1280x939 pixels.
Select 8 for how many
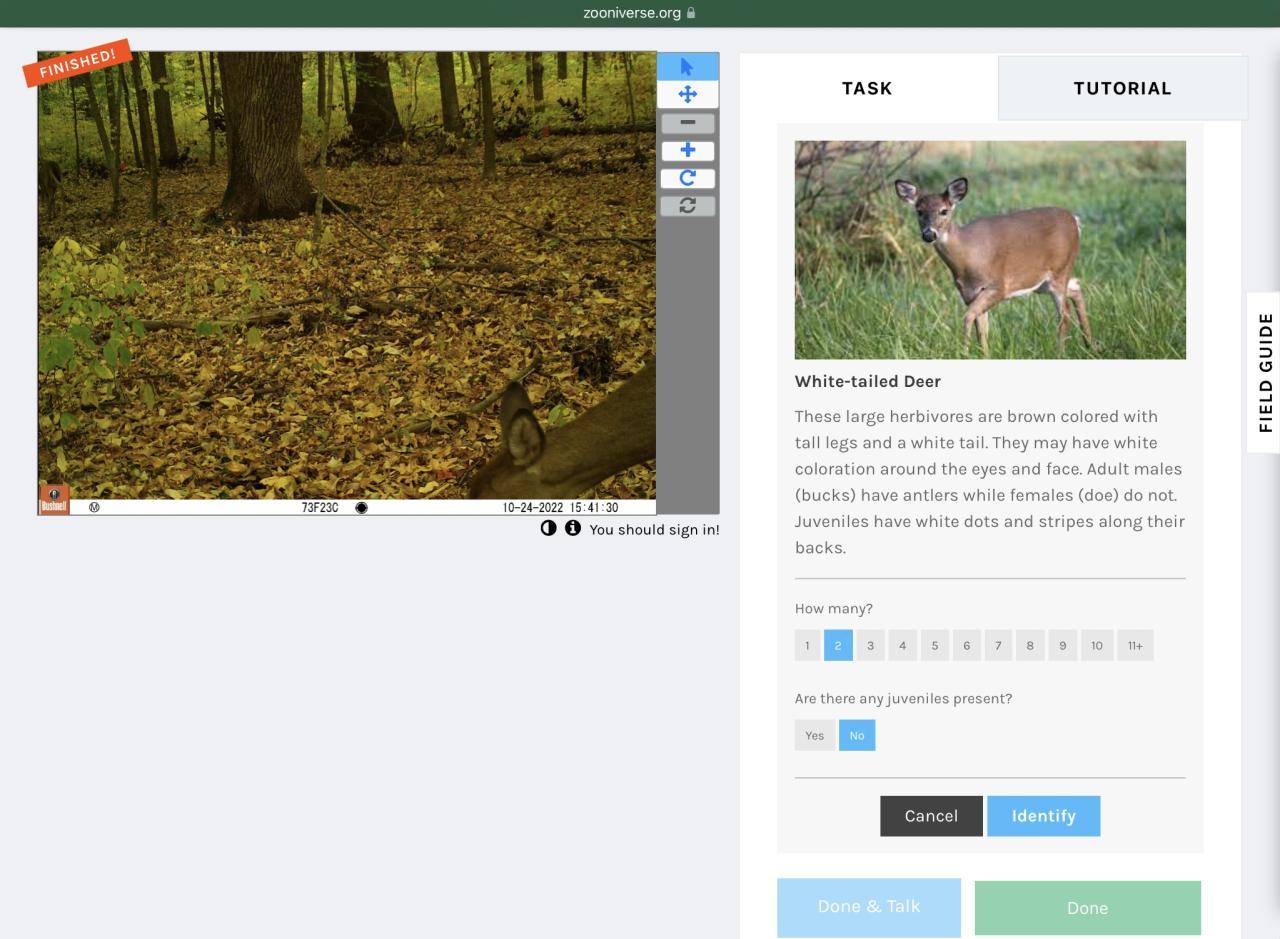pyautogui.click(x=1030, y=645)
